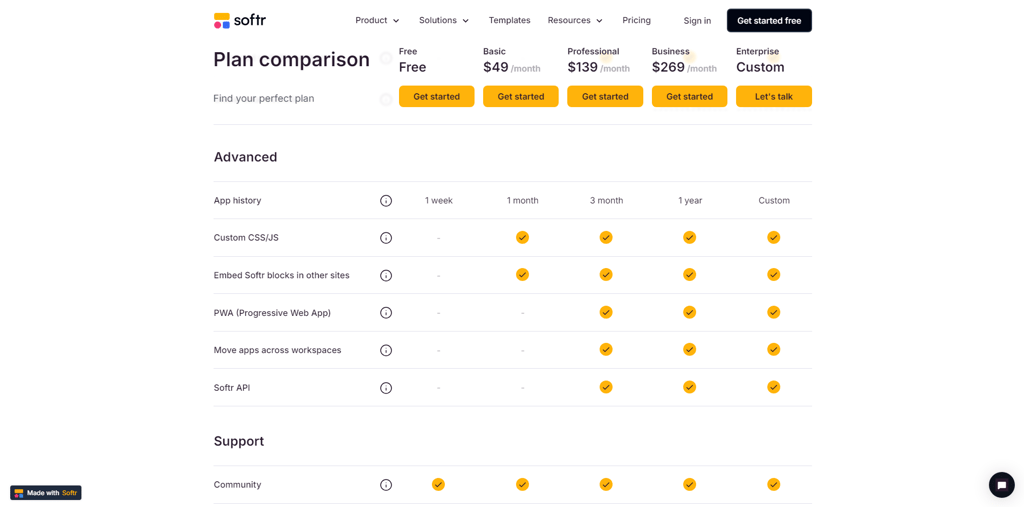Click Business checkmark in Softr API row
This screenshot has width=1024, height=507.
(690, 387)
